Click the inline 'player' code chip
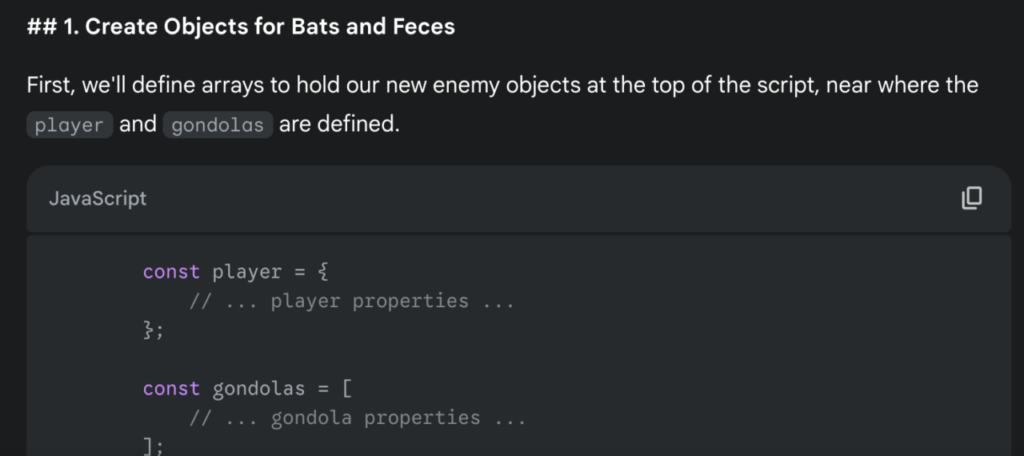Viewport: 1024px width, 456px height. point(69,125)
